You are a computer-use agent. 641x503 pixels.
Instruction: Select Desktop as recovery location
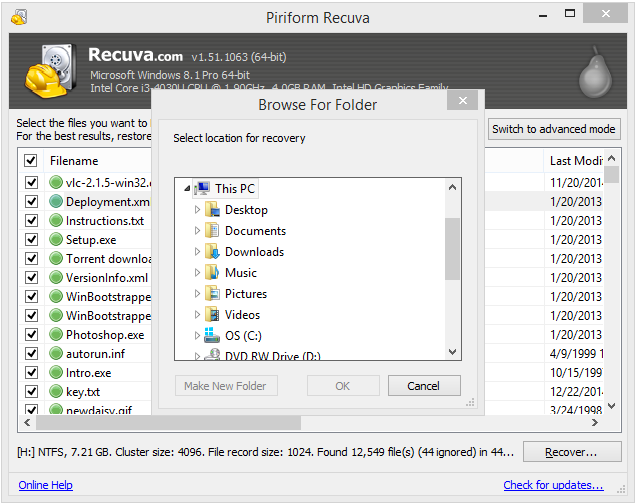coord(246,210)
